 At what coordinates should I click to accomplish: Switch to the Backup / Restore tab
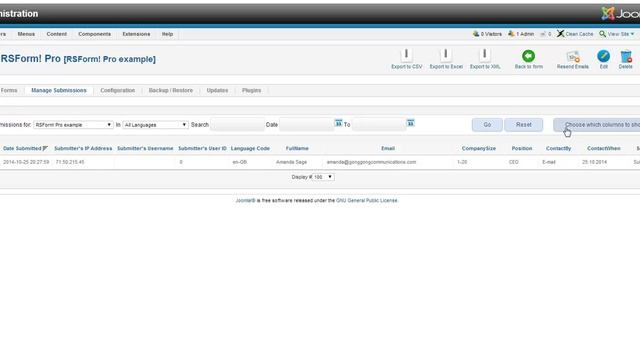click(x=171, y=90)
